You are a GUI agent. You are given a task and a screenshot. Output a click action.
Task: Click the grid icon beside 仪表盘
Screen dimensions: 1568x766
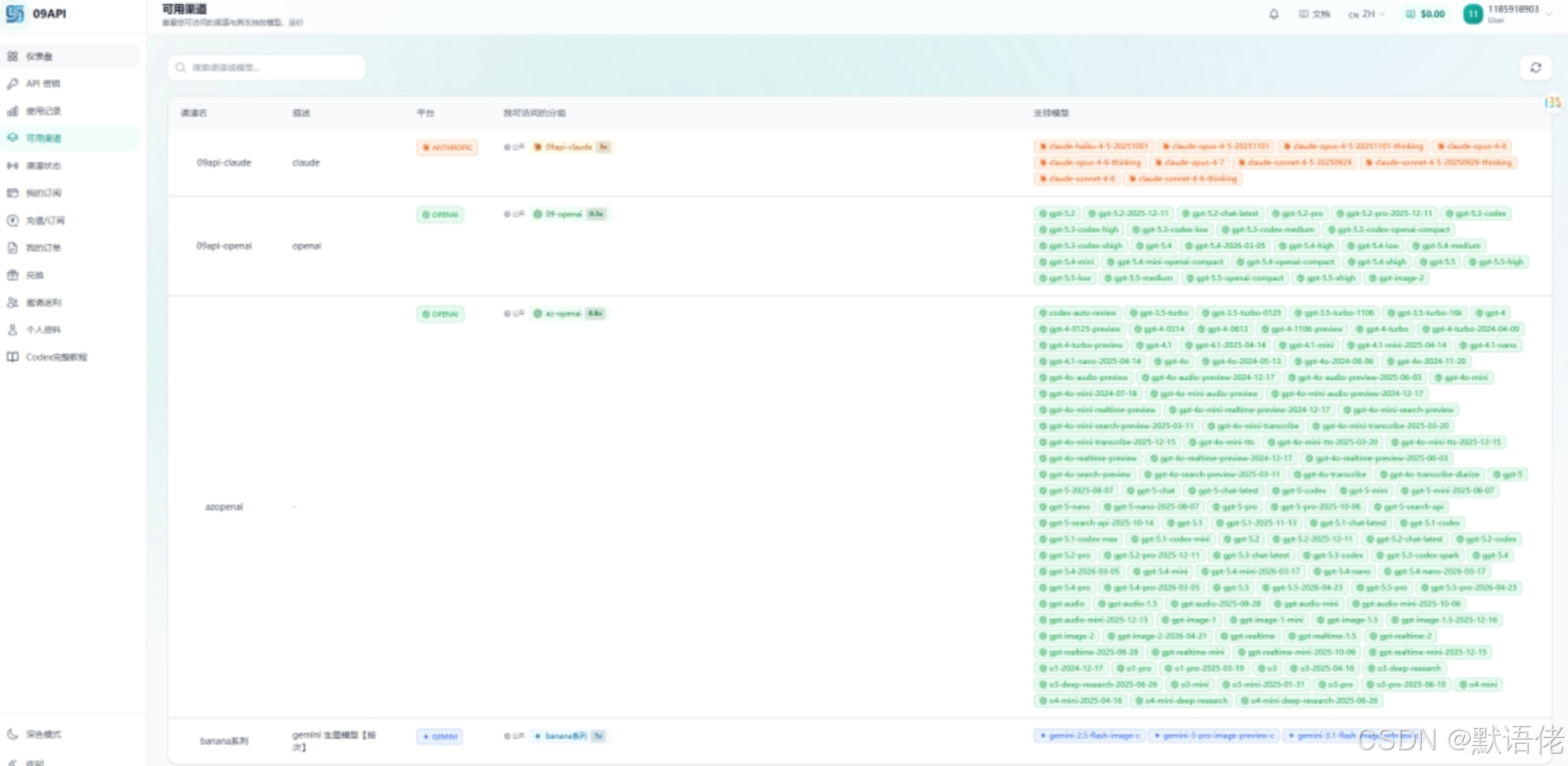(x=12, y=56)
